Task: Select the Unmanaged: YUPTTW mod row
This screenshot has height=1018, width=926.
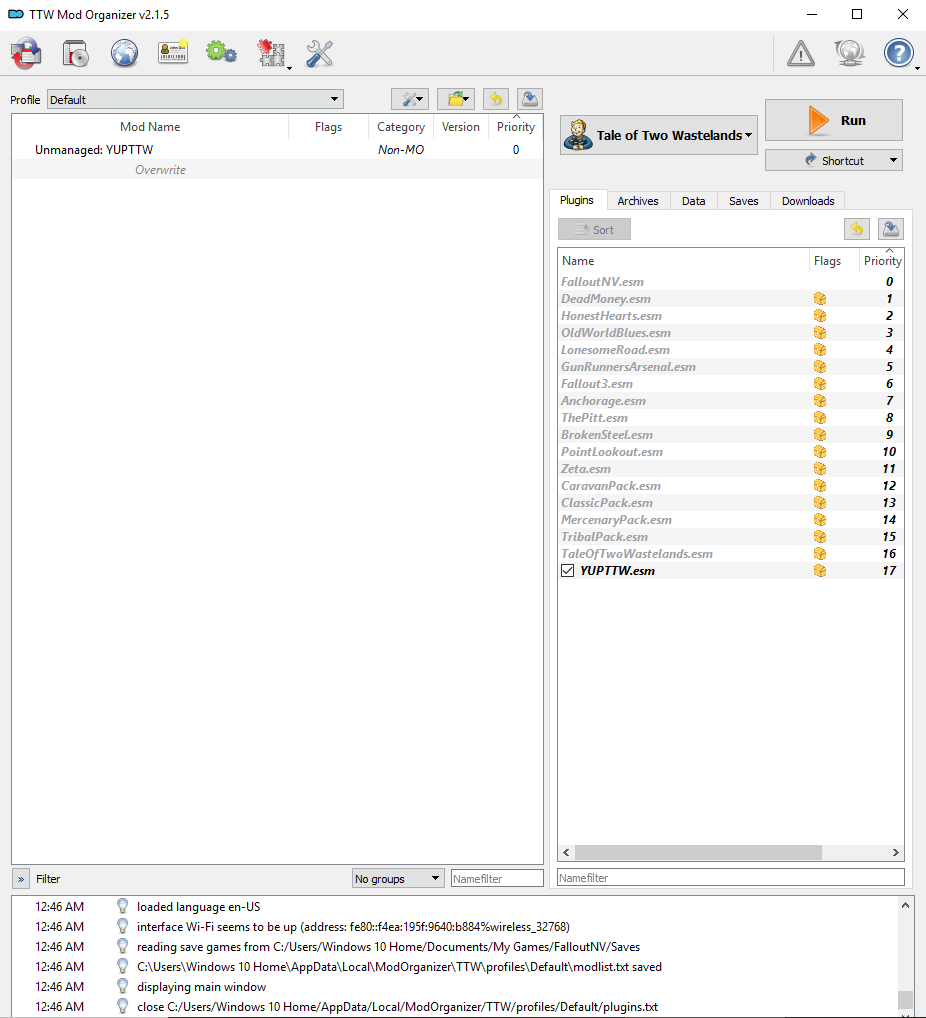Action: [277, 149]
